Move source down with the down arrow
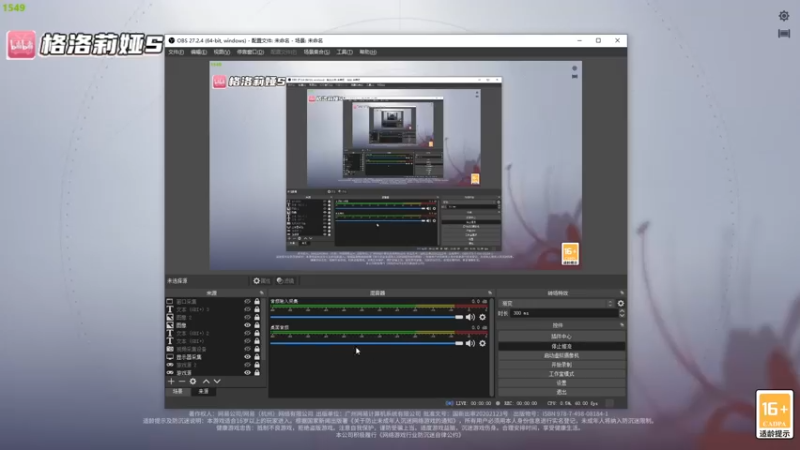The width and height of the screenshot is (800, 450). pos(217,381)
